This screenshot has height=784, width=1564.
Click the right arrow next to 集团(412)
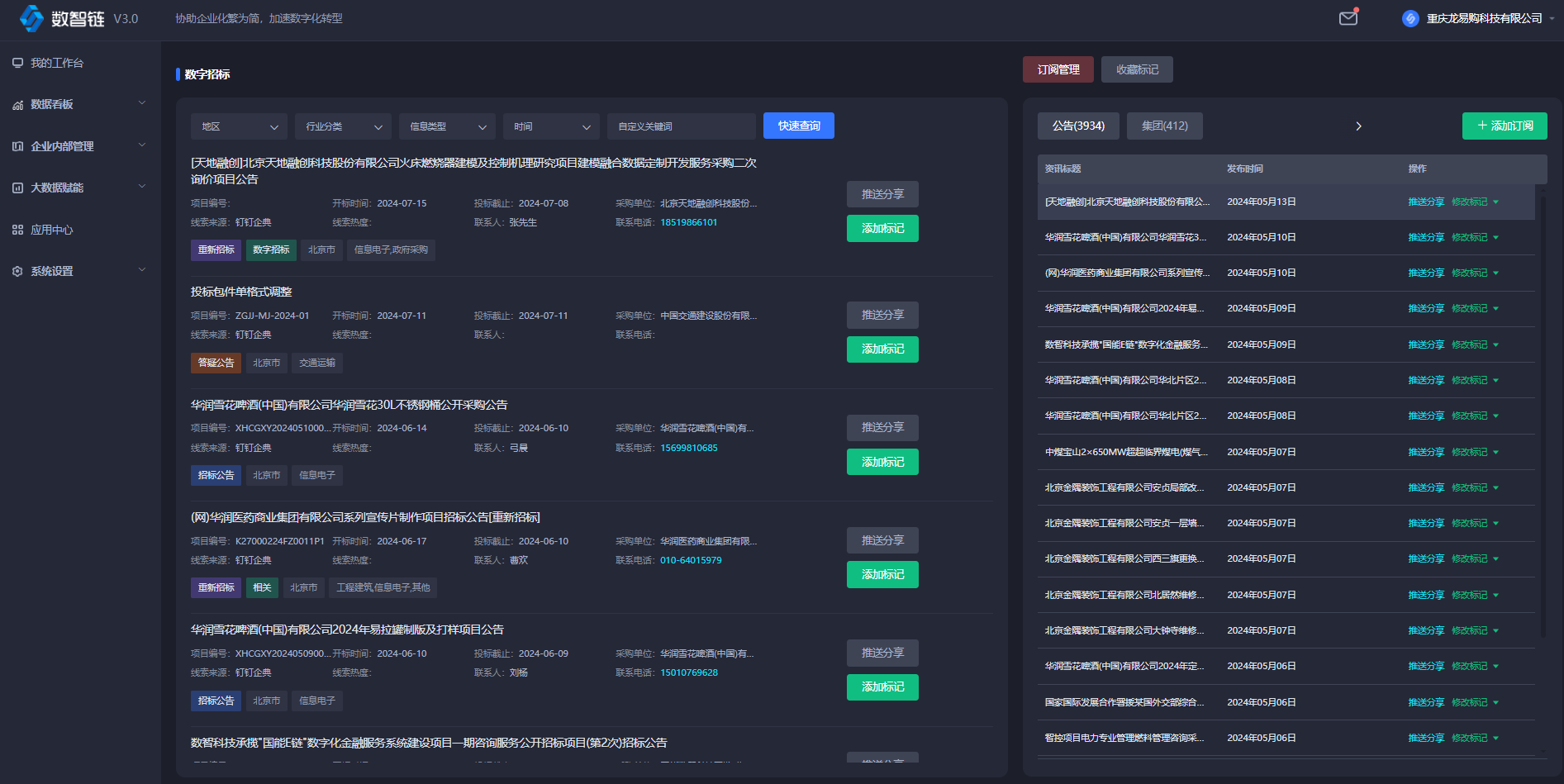(x=1358, y=126)
